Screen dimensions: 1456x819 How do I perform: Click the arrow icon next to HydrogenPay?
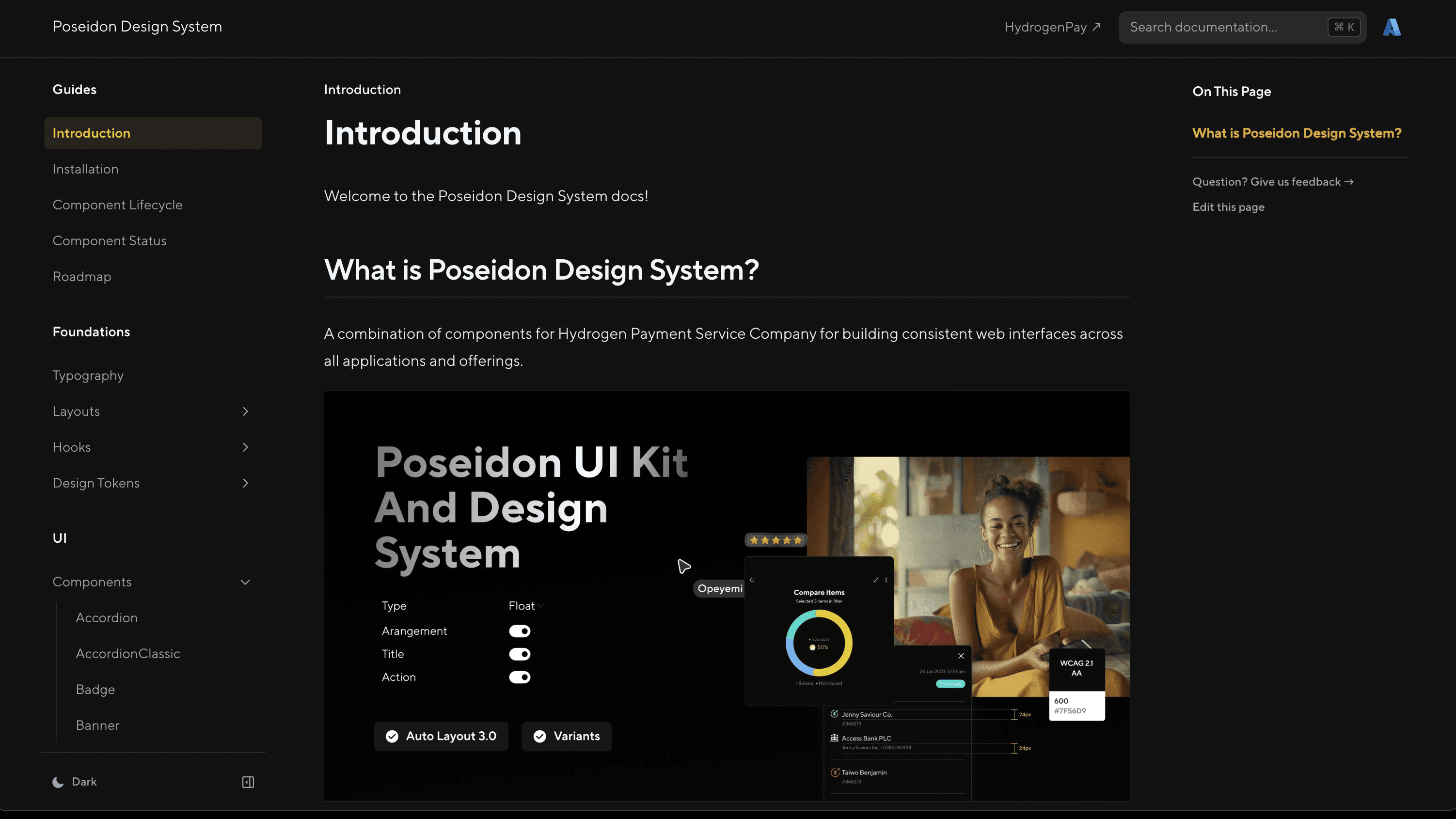[1096, 27]
